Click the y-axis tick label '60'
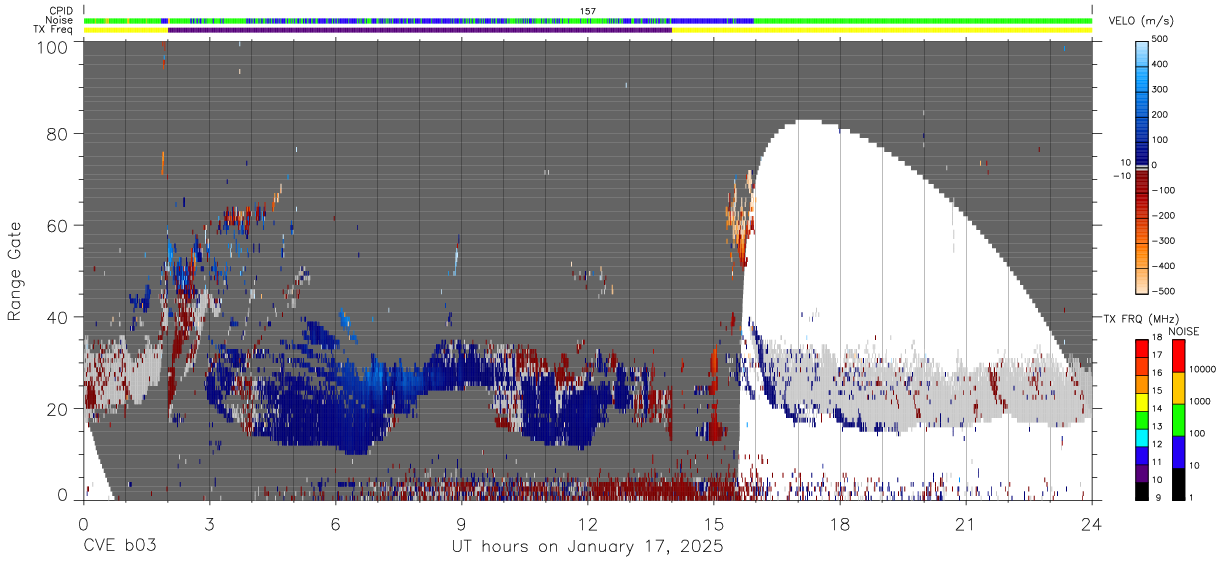 pyautogui.click(x=58, y=226)
